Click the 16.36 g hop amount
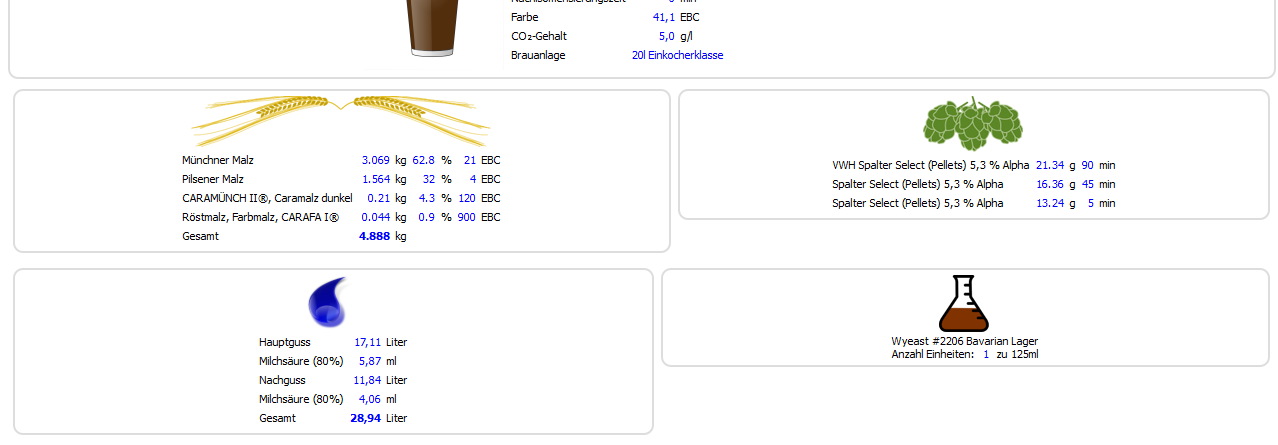 pyautogui.click(x=1050, y=184)
